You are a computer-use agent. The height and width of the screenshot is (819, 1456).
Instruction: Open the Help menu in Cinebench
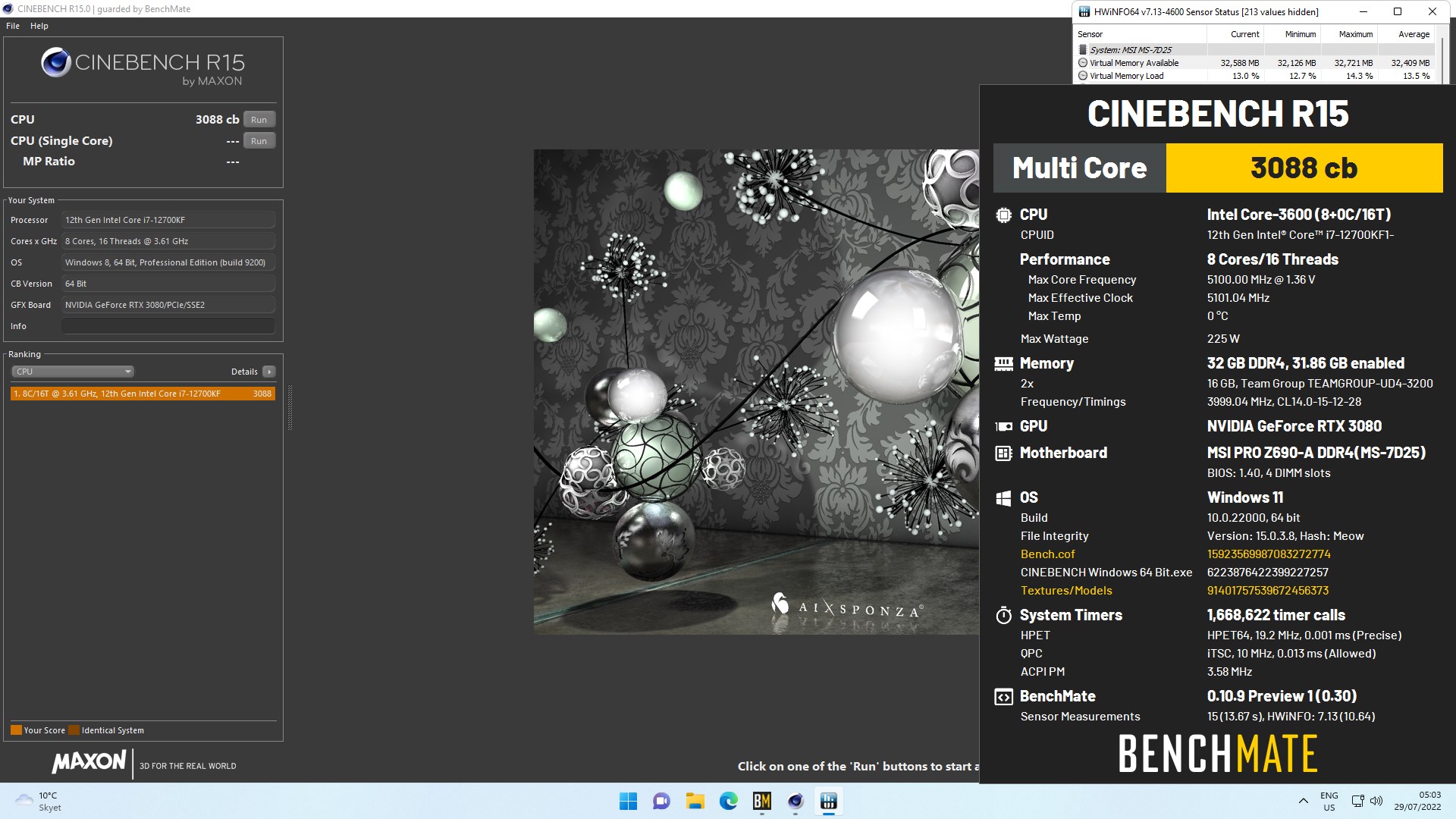39,26
